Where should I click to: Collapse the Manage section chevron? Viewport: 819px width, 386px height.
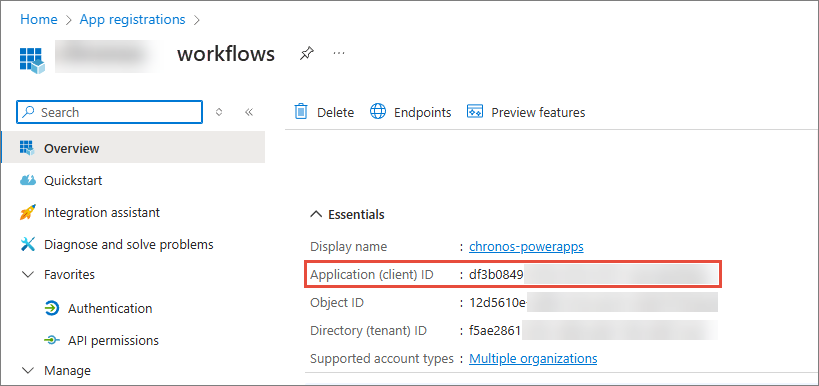pyautogui.click(x=28, y=371)
